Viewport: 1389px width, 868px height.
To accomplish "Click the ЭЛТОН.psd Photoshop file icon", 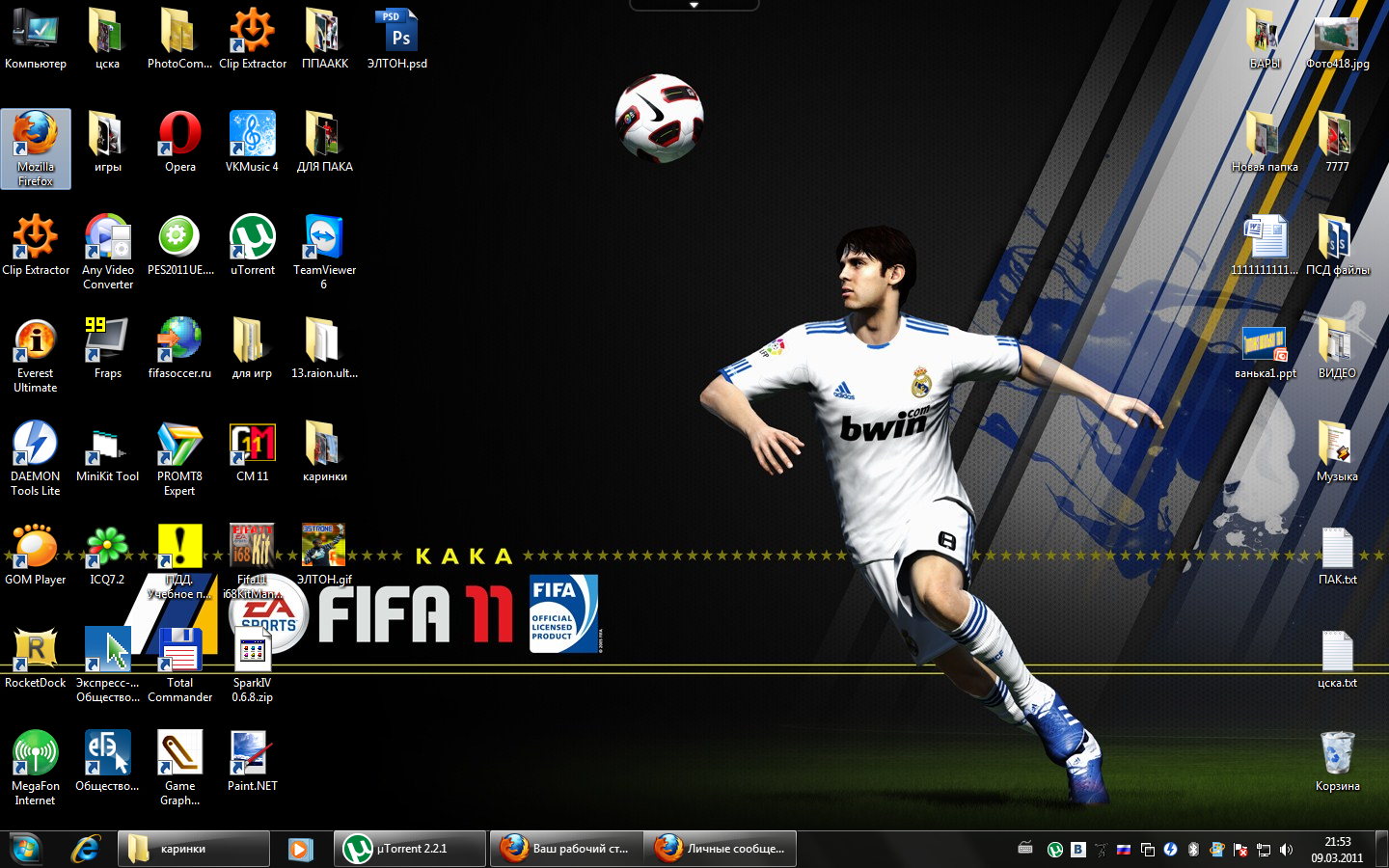I will (x=396, y=32).
